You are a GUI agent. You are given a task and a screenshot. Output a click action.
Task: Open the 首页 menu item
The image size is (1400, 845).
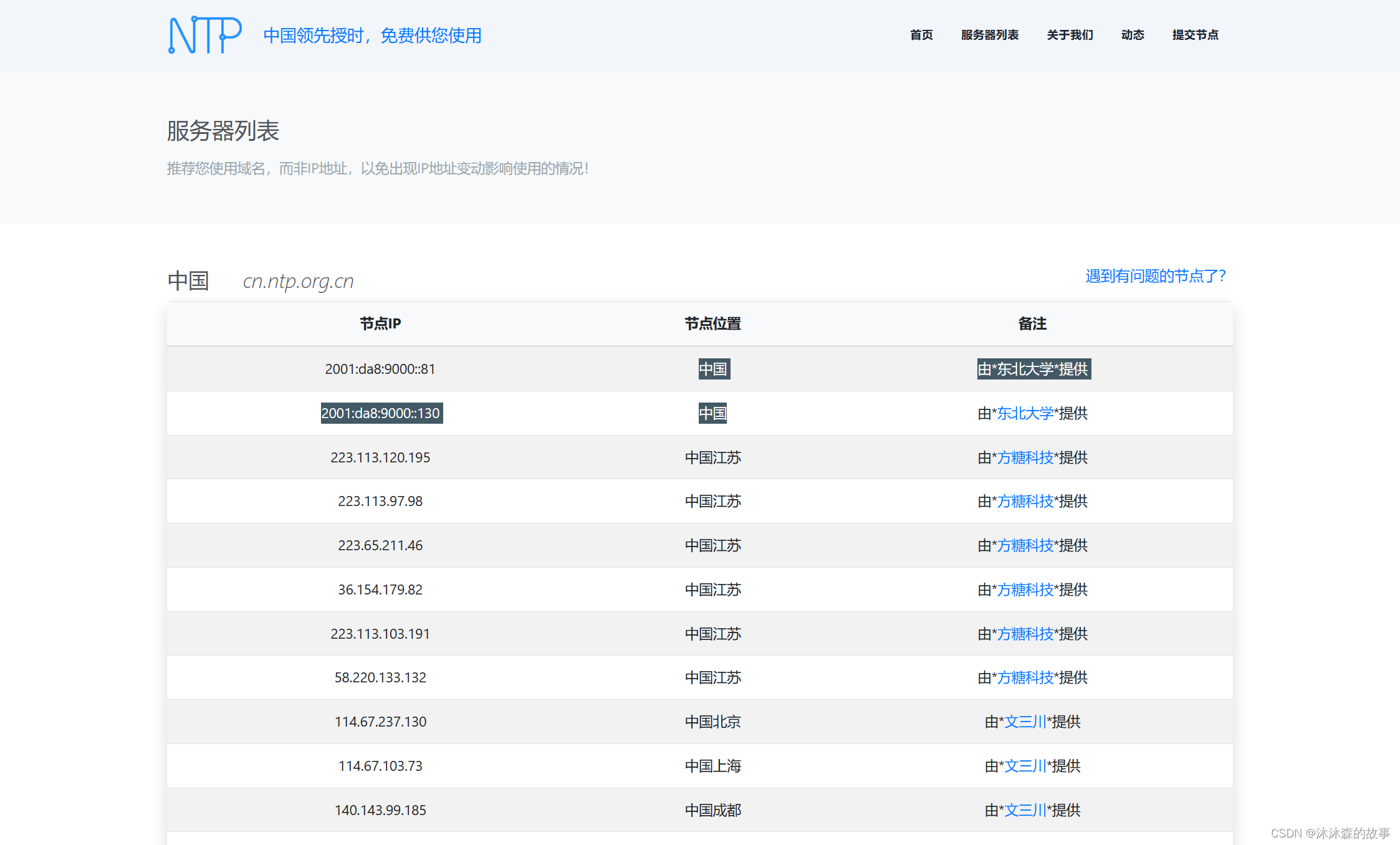pyautogui.click(x=921, y=35)
